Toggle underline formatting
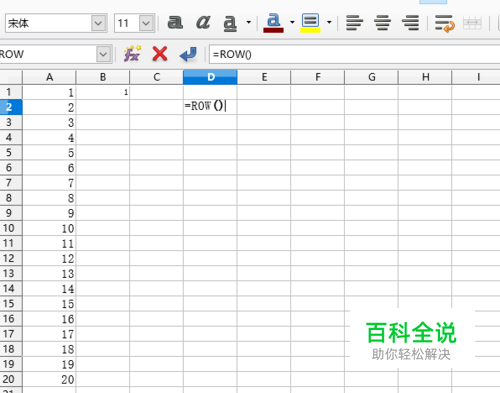Image resolution: width=500 pixels, height=393 pixels. coord(230,23)
